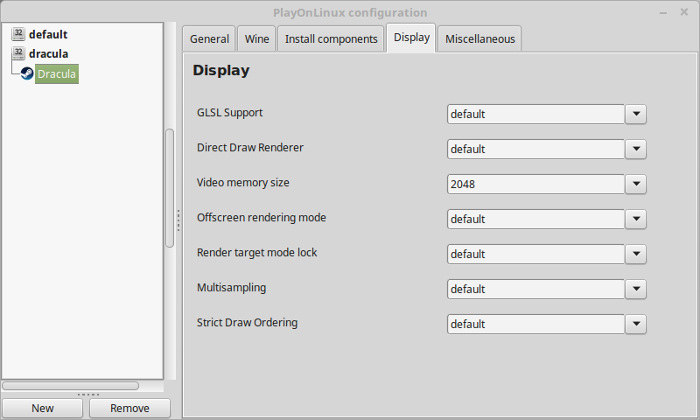Select the Dracula shortcut entry
The height and width of the screenshot is (420, 700).
(57, 74)
